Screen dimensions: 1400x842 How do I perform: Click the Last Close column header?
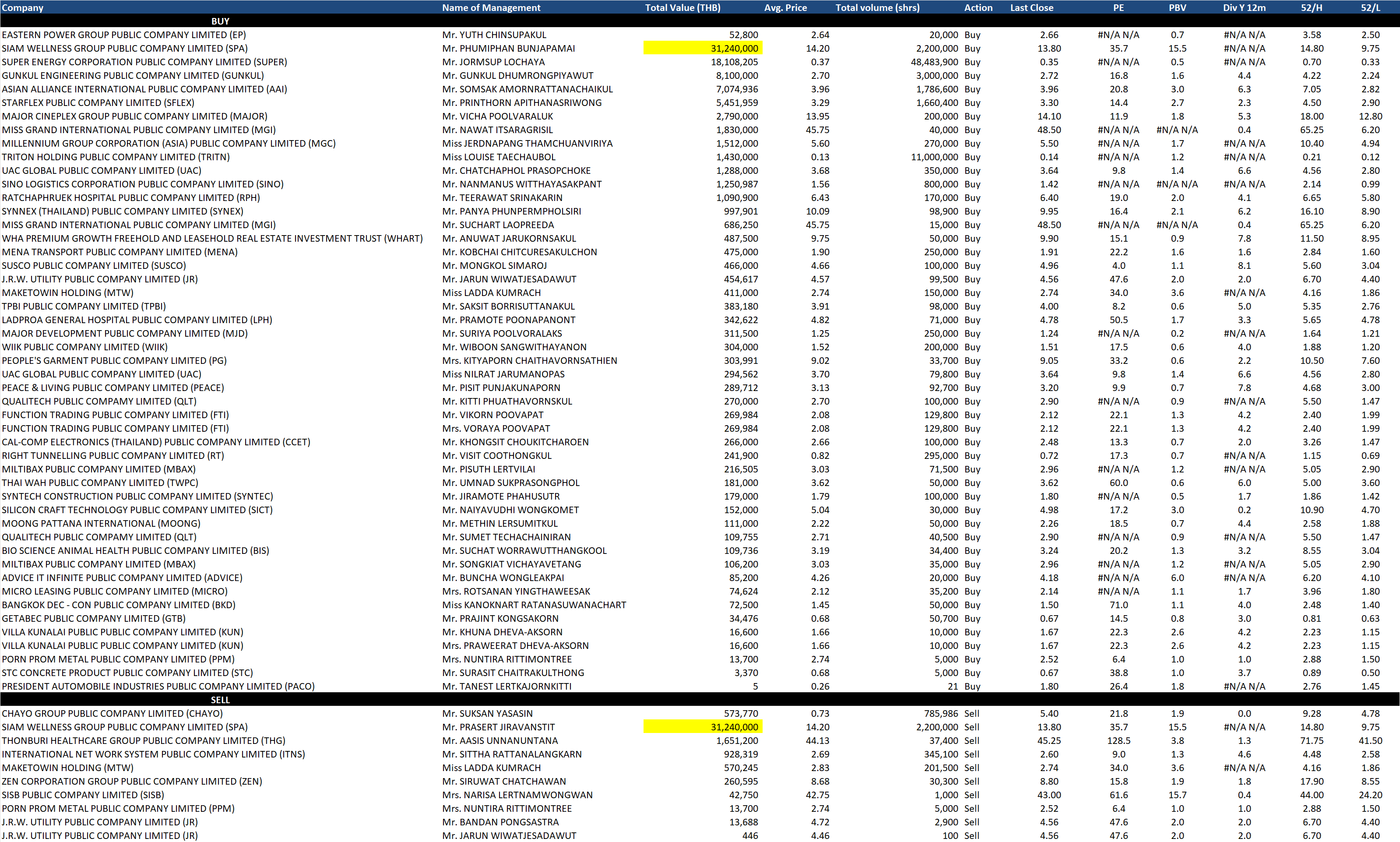coord(1031,7)
